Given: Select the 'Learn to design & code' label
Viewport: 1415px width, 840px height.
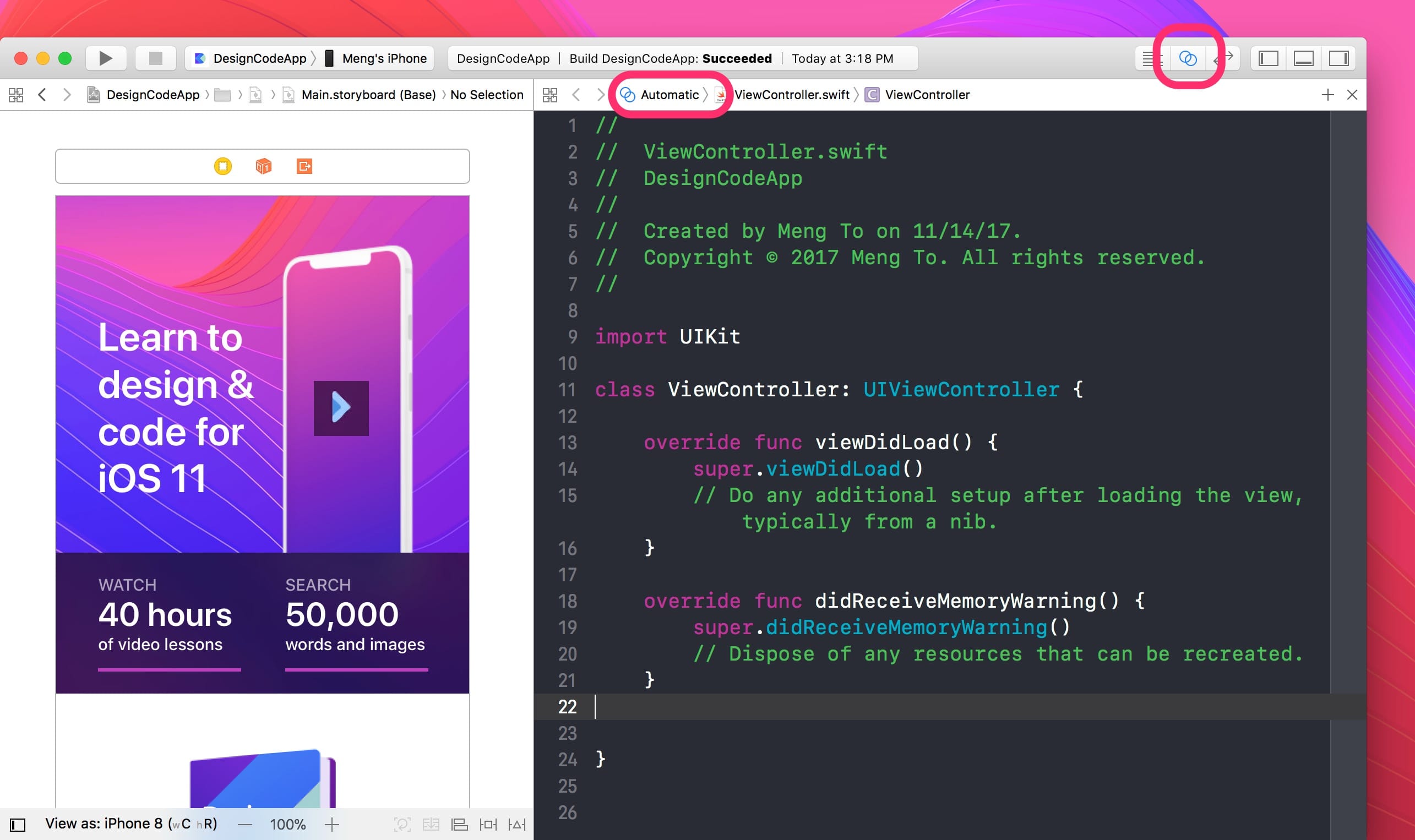Looking at the screenshot, I should pyautogui.click(x=177, y=407).
